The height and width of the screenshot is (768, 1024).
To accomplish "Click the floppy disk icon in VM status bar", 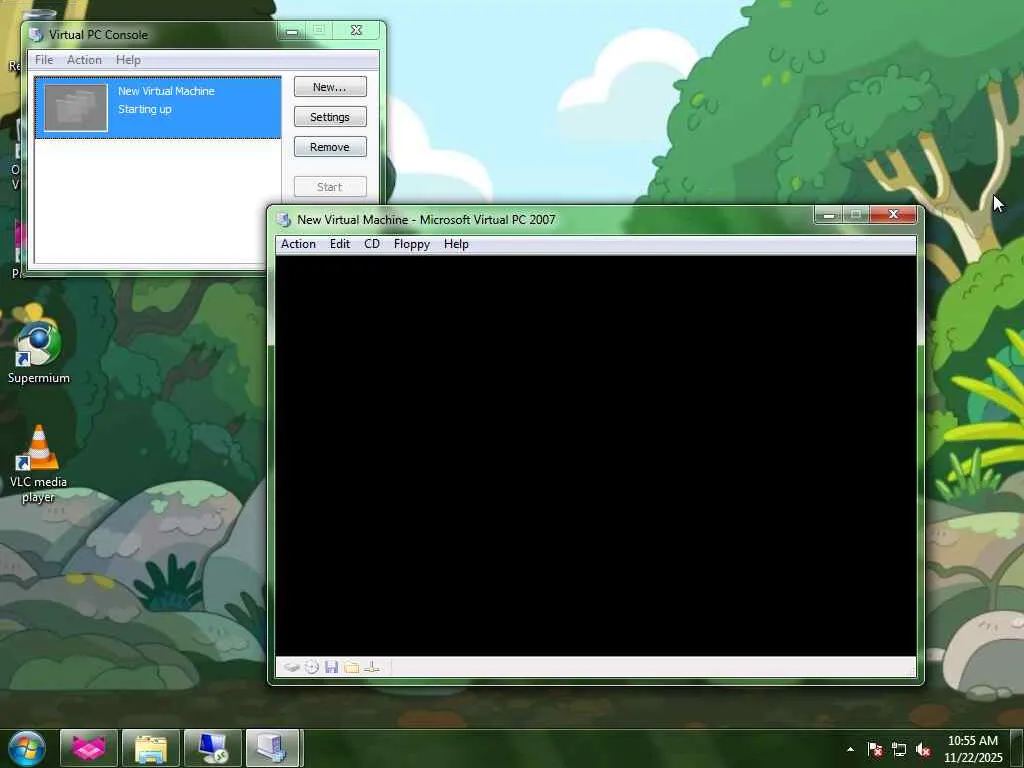I will (x=331, y=667).
